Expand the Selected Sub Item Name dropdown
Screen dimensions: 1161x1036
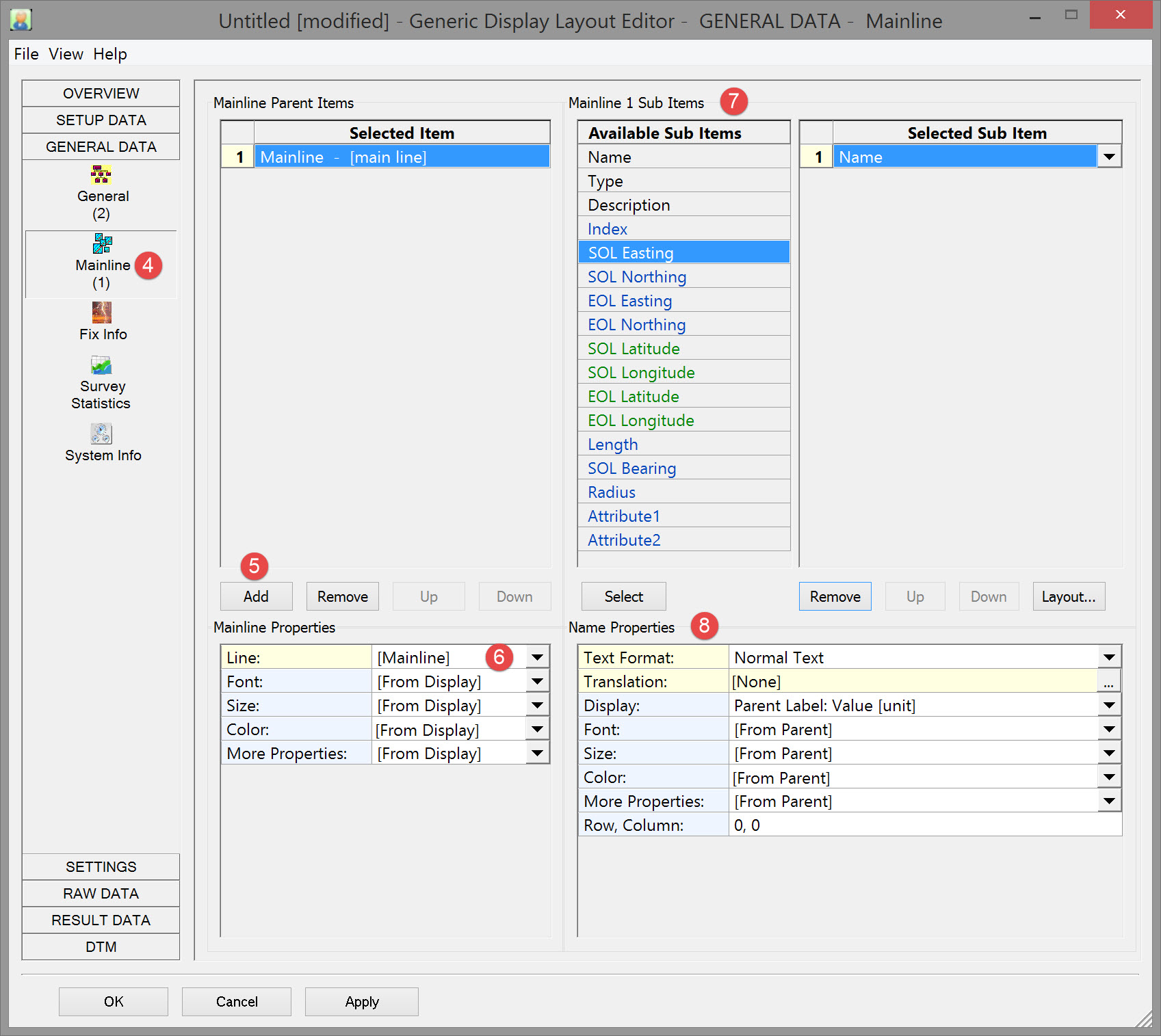pos(1109,157)
